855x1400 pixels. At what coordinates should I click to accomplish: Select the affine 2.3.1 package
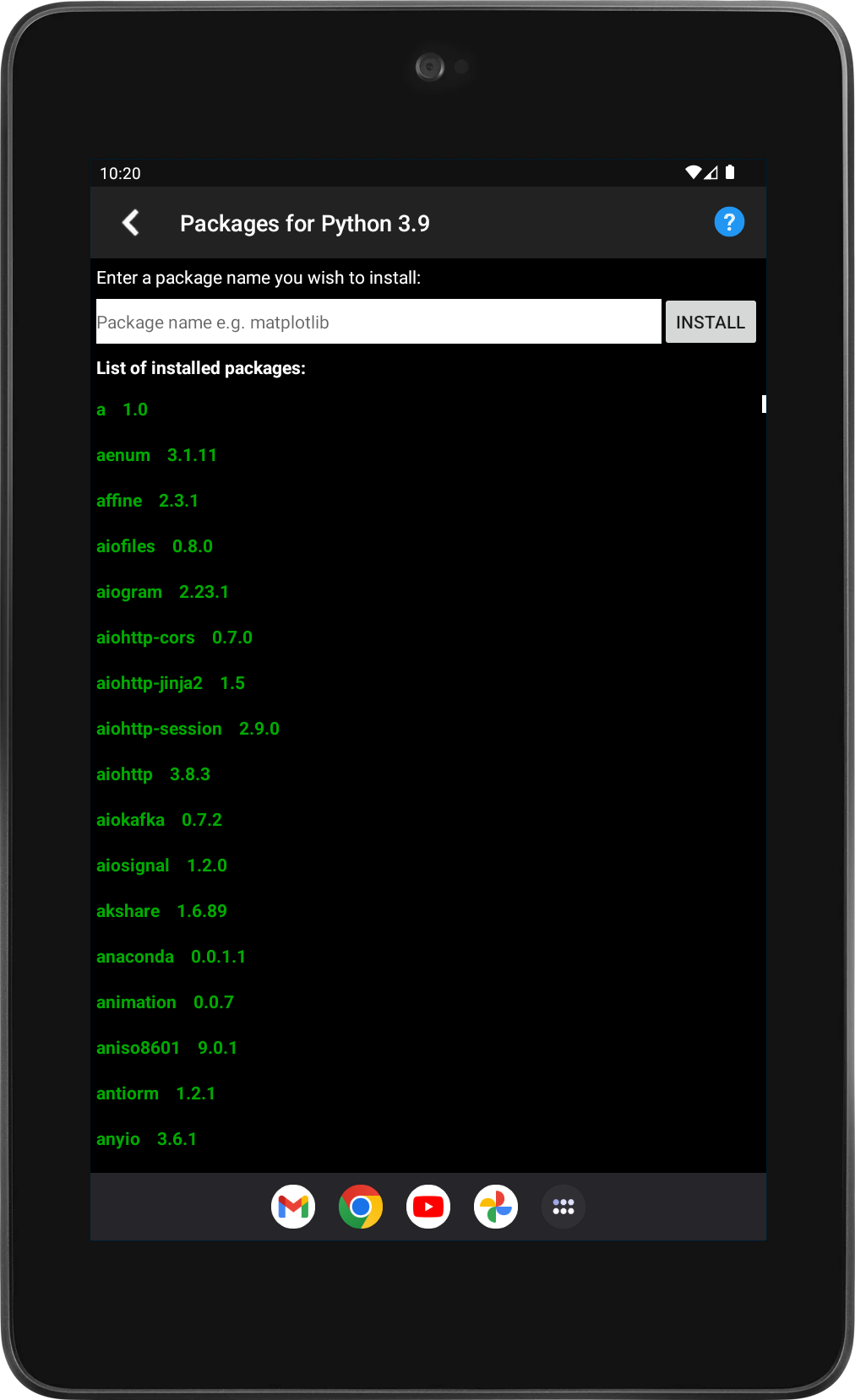[147, 501]
